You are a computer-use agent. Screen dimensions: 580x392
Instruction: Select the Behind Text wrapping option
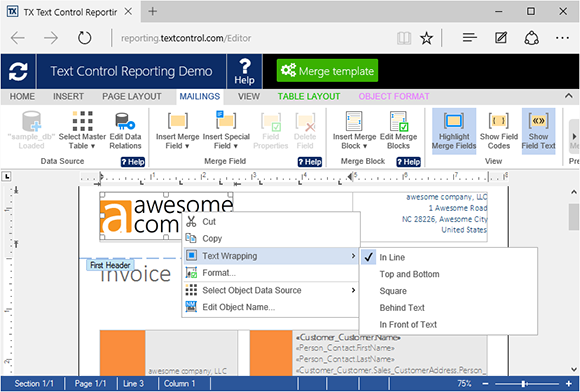coord(448,308)
